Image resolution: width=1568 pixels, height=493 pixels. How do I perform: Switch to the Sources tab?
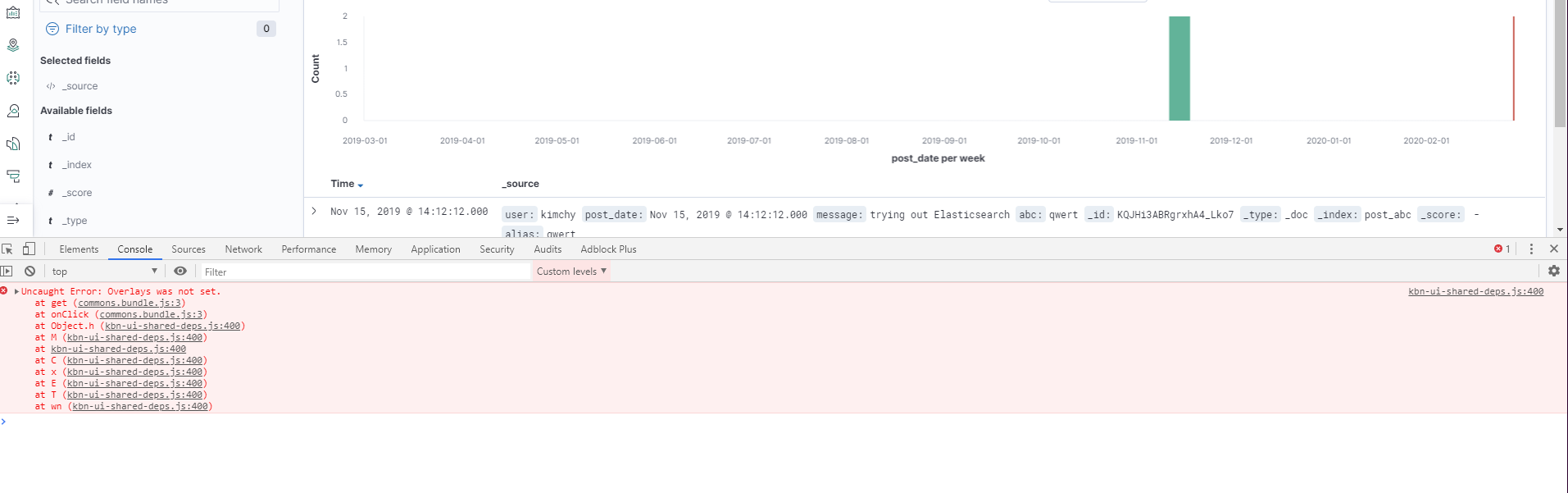tap(189, 249)
